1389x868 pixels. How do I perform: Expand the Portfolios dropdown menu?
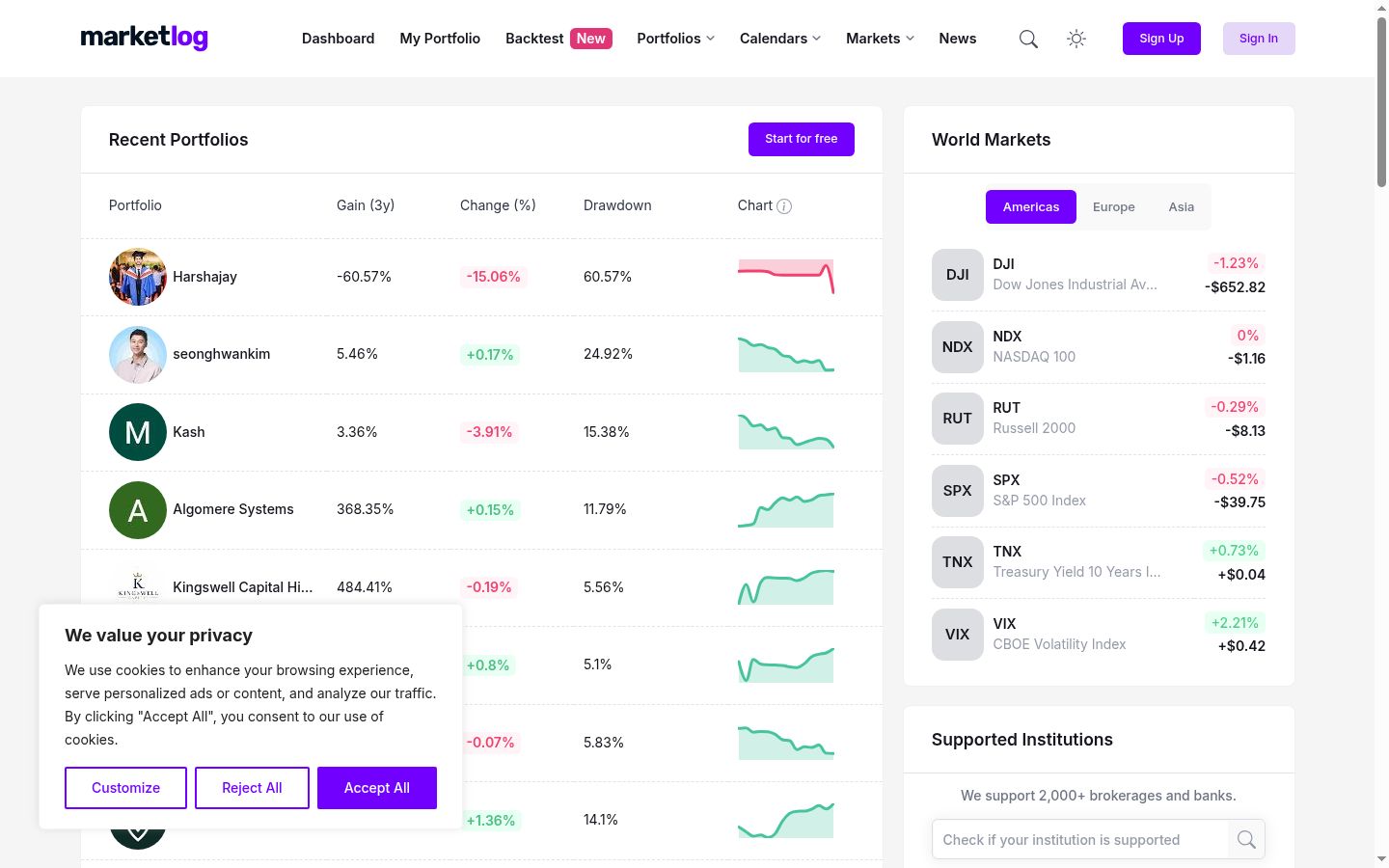click(675, 39)
